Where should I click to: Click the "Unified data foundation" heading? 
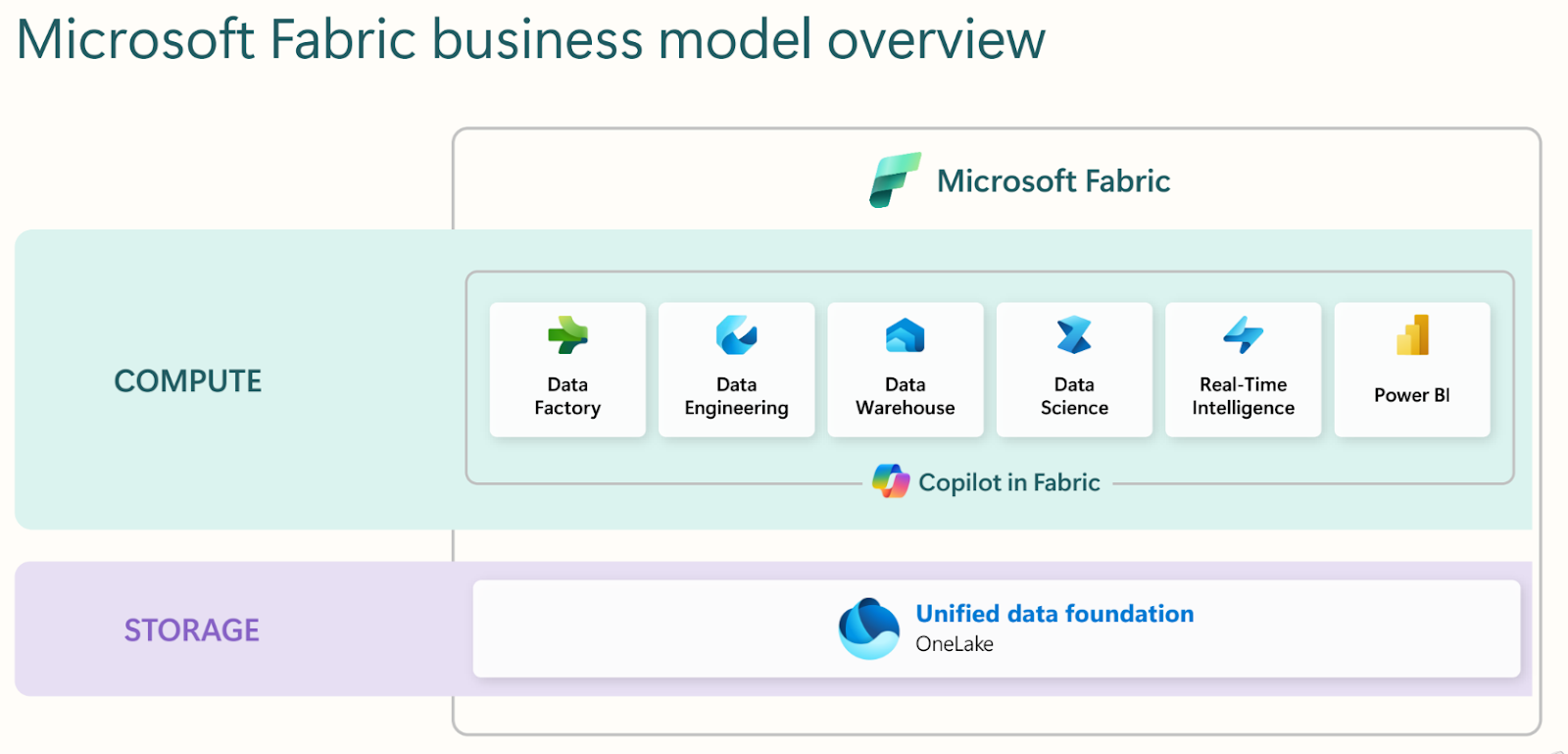click(x=1054, y=614)
